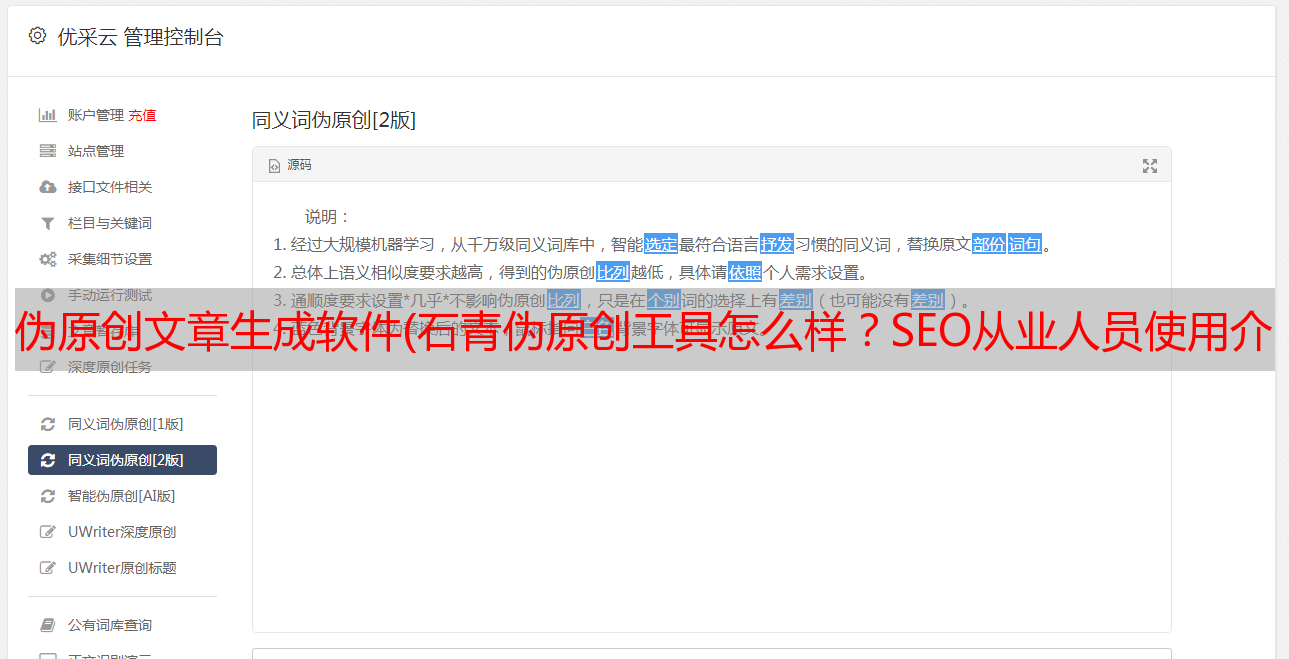Open UWriter原创标题 page
This screenshot has height=659, width=1289.
(x=122, y=568)
